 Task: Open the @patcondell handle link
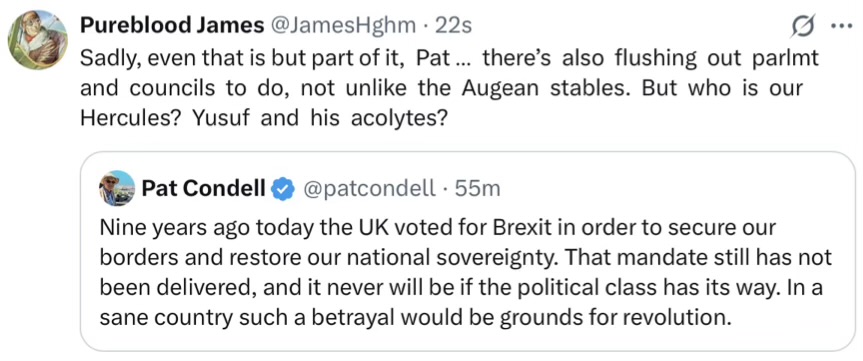(x=367, y=189)
